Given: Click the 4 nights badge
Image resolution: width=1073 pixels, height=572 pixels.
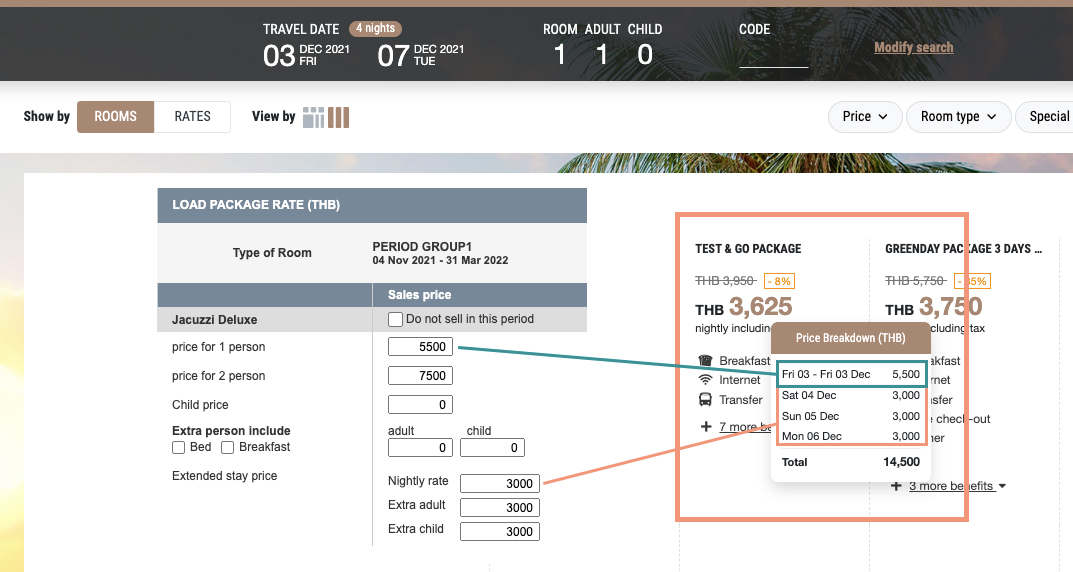Looking at the screenshot, I should (x=375, y=28).
